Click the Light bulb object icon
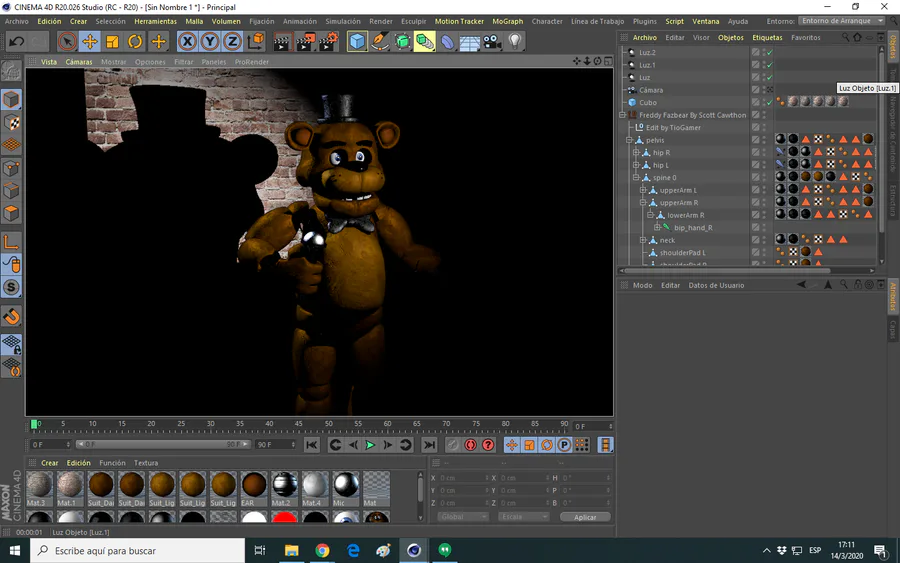 515,41
